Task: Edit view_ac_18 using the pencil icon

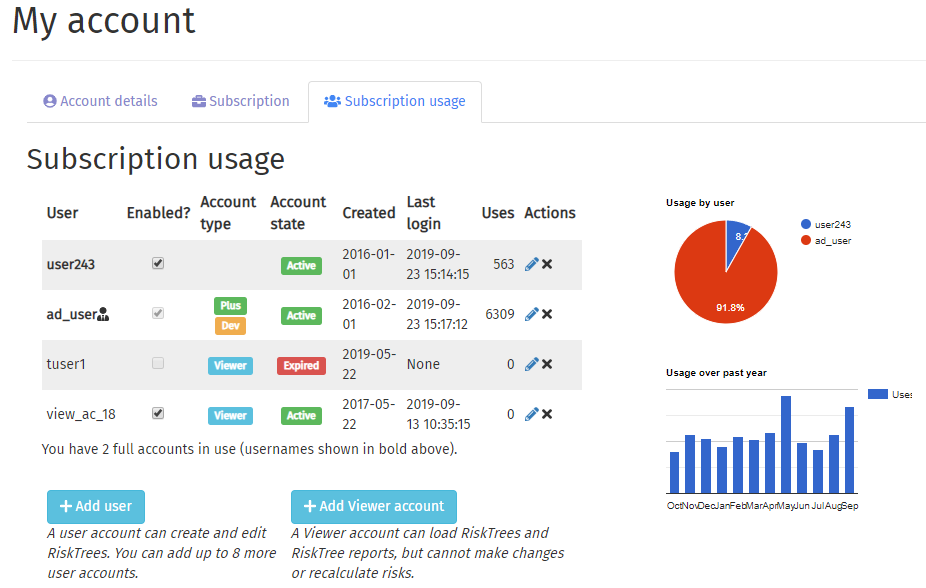Action: pyautogui.click(x=532, y=414)
